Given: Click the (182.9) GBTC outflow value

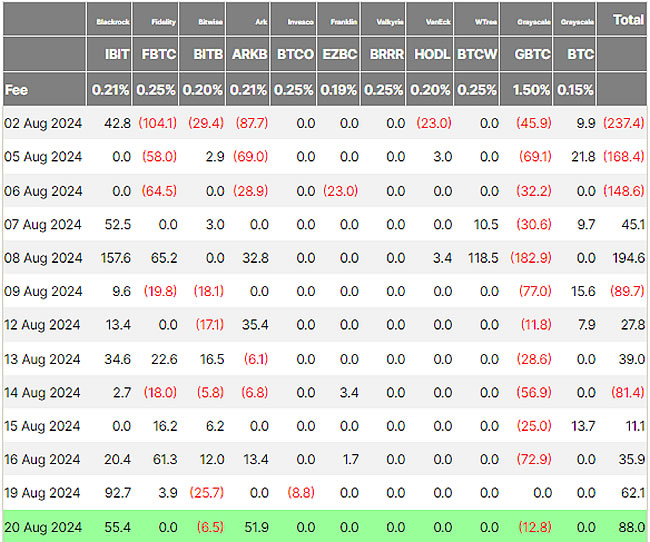Looking at the screenshot, I should click(530, 258).
